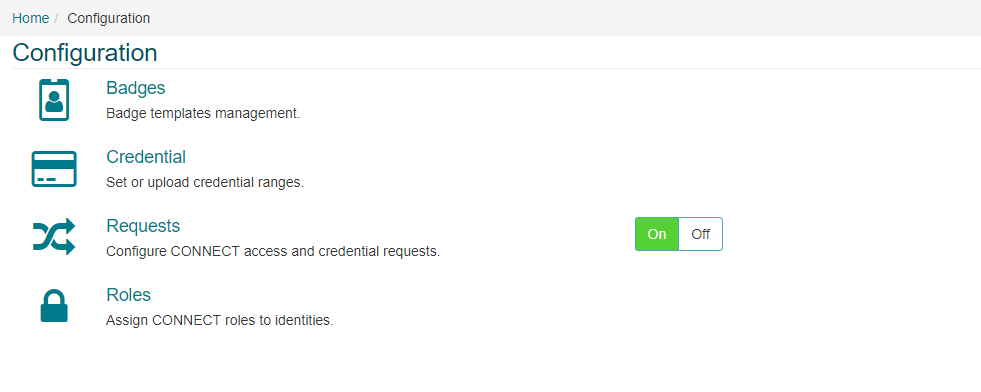Viewport: 981px width, 392px height.
Task: Click the Requests shuffle arrows icon
Action: point(54,237)
